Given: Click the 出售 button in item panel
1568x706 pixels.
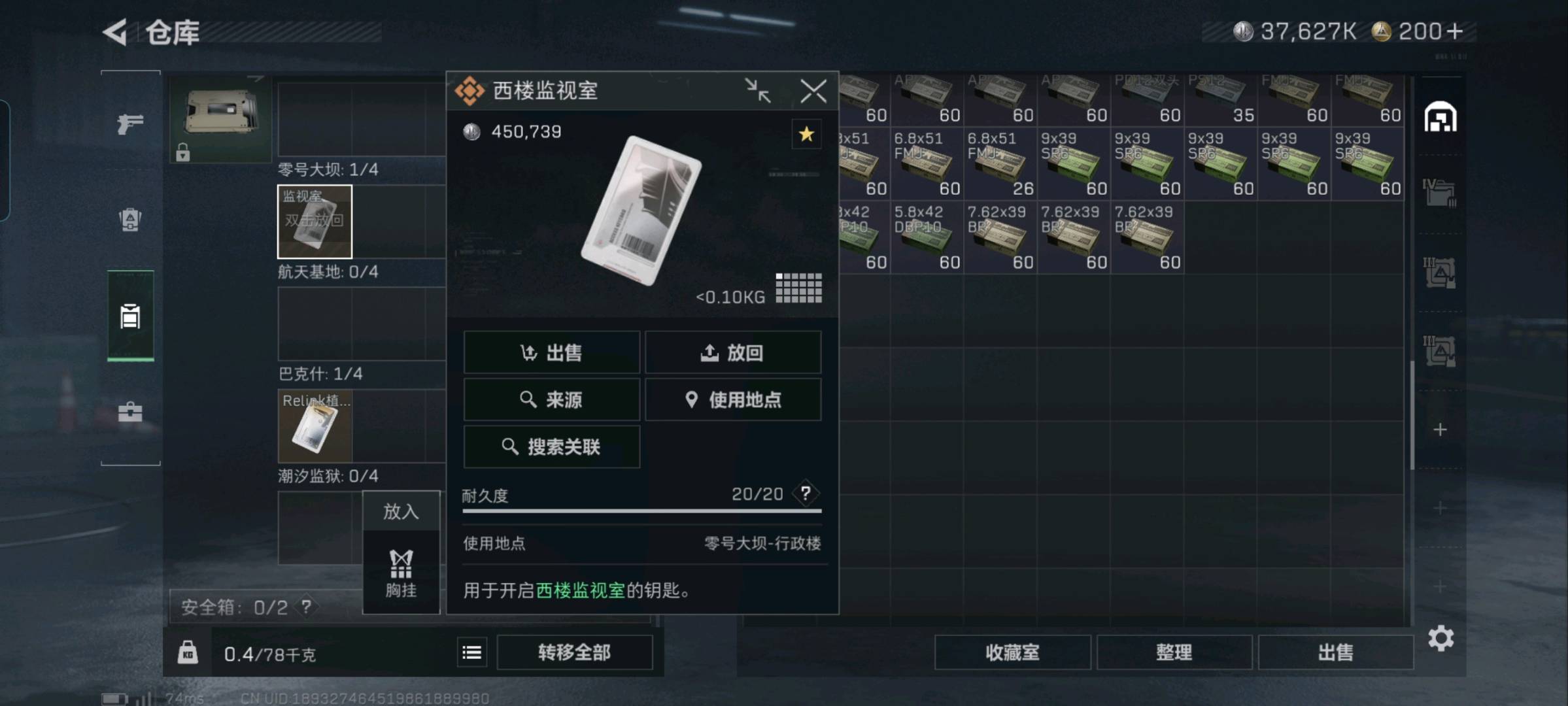Looking at the screenshot, I should (x=552, y=353).
